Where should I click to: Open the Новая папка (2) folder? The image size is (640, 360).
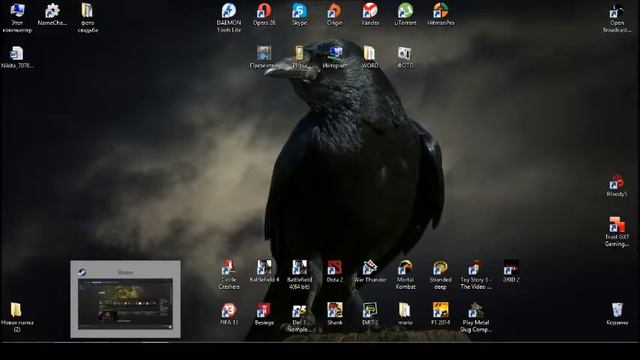[x=17, y=317]
